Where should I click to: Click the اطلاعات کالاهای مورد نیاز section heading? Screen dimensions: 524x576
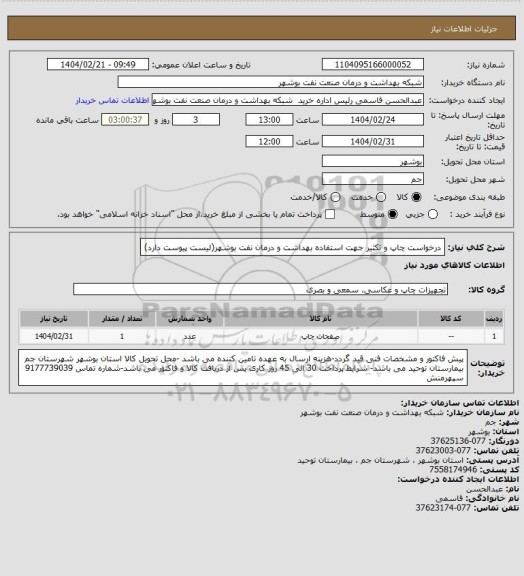click(454, 266)
